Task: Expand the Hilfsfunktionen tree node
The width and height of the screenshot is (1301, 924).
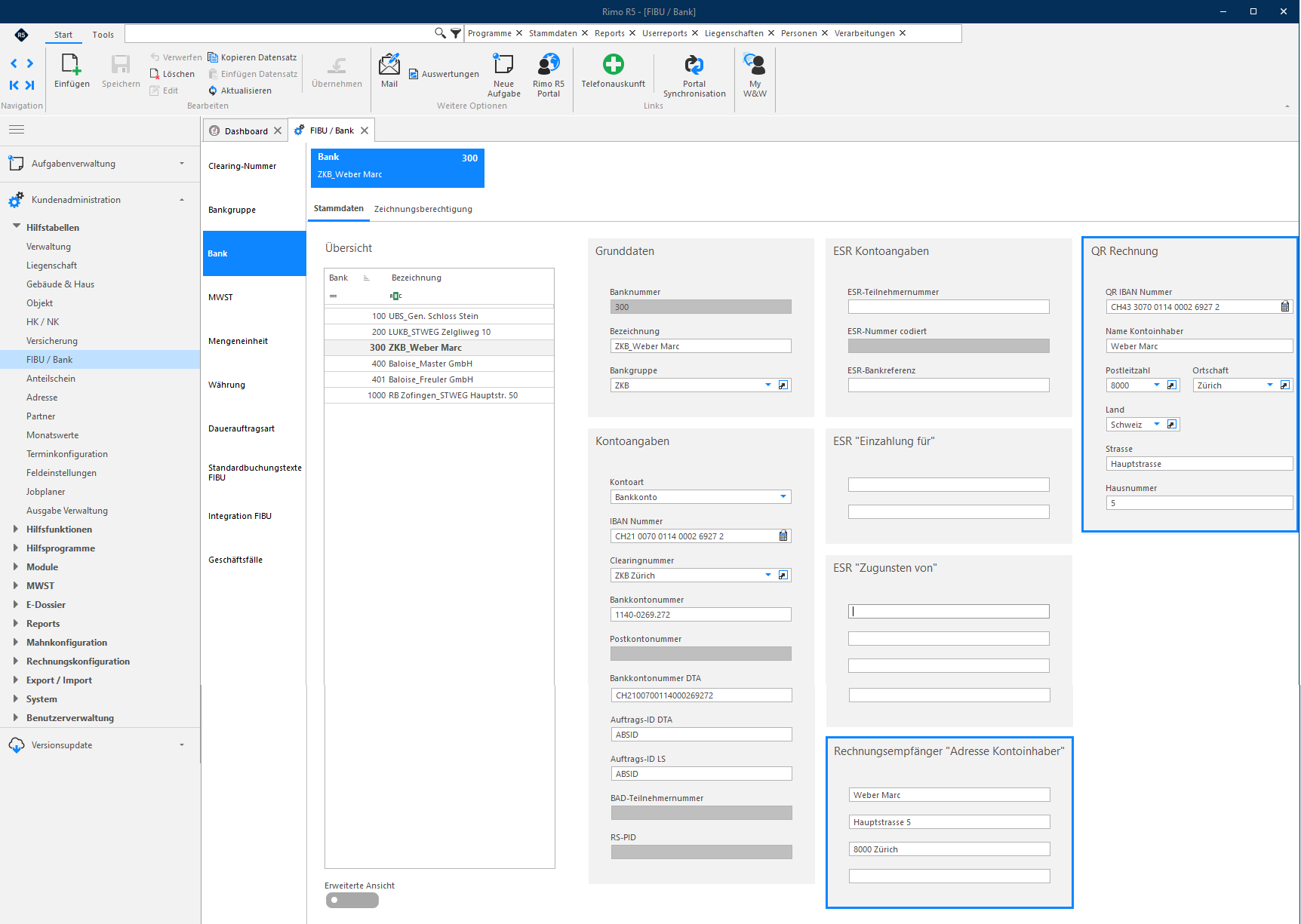Action: (16, 530)
